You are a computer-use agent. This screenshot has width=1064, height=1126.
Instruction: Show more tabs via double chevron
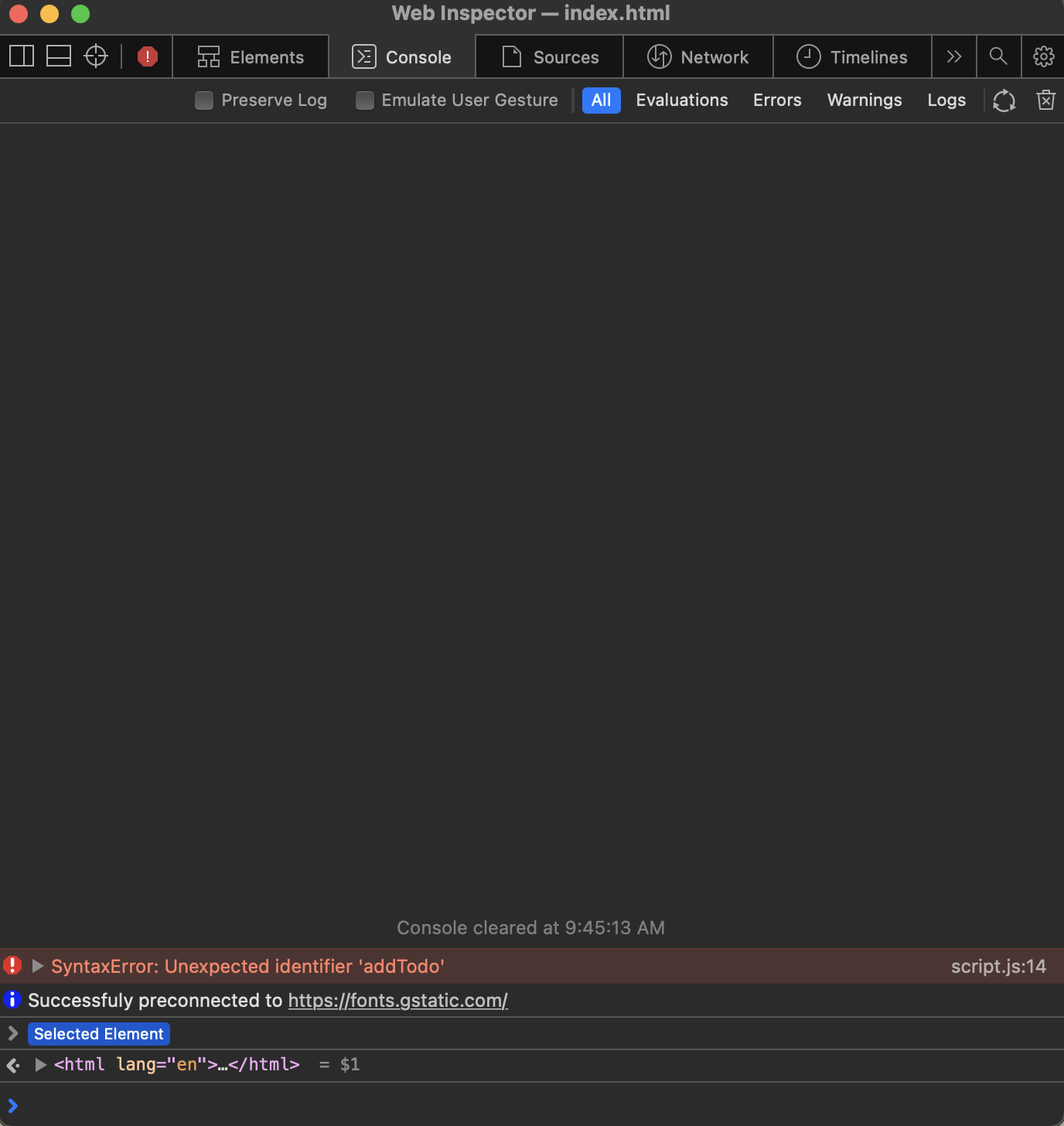(954, 57)
